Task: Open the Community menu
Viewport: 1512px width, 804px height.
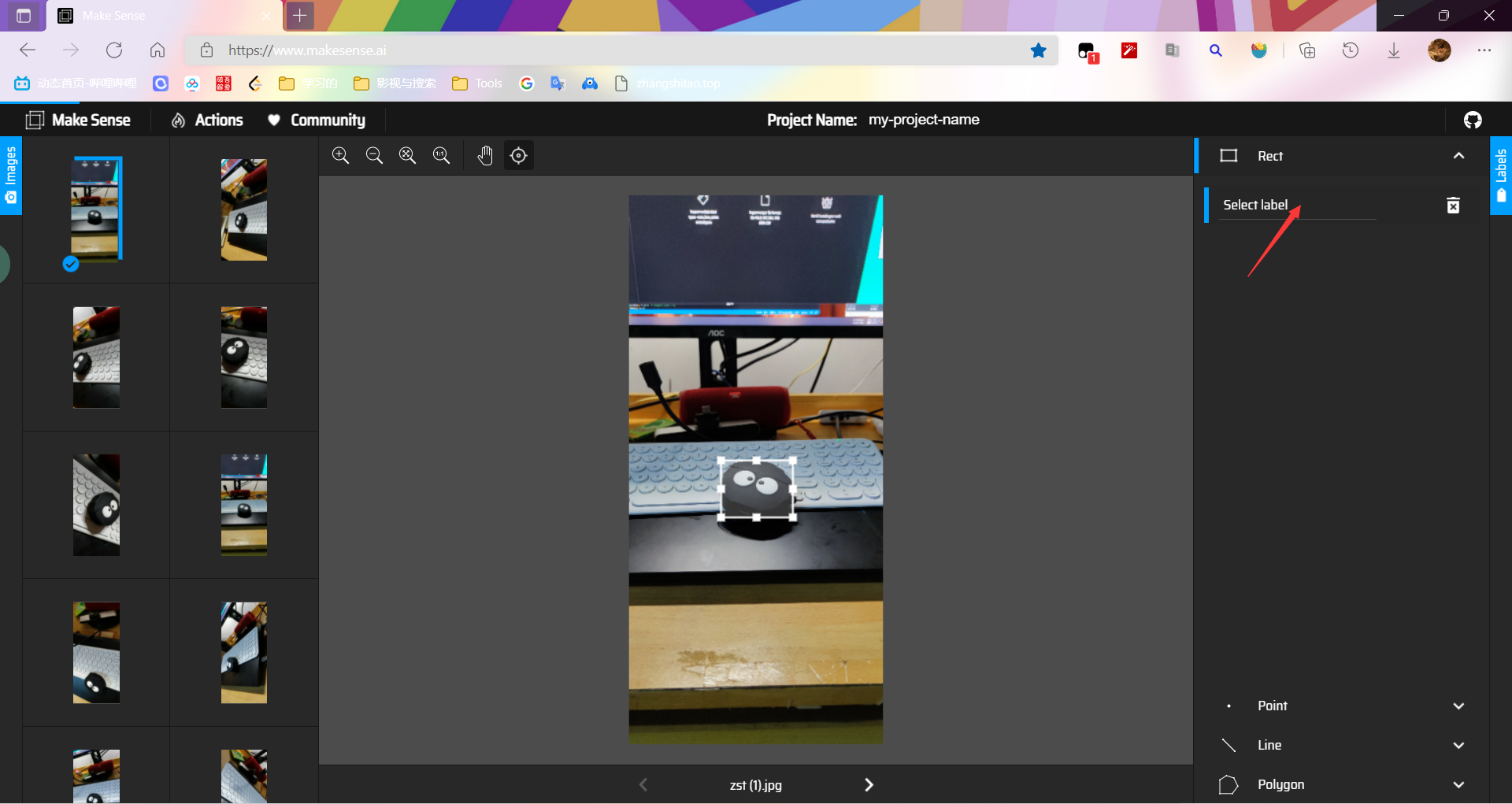Action: point(317,120)
